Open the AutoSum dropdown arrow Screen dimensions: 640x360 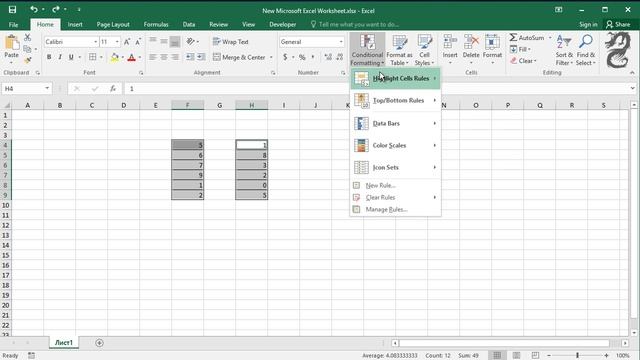click(x=550, y=38)
